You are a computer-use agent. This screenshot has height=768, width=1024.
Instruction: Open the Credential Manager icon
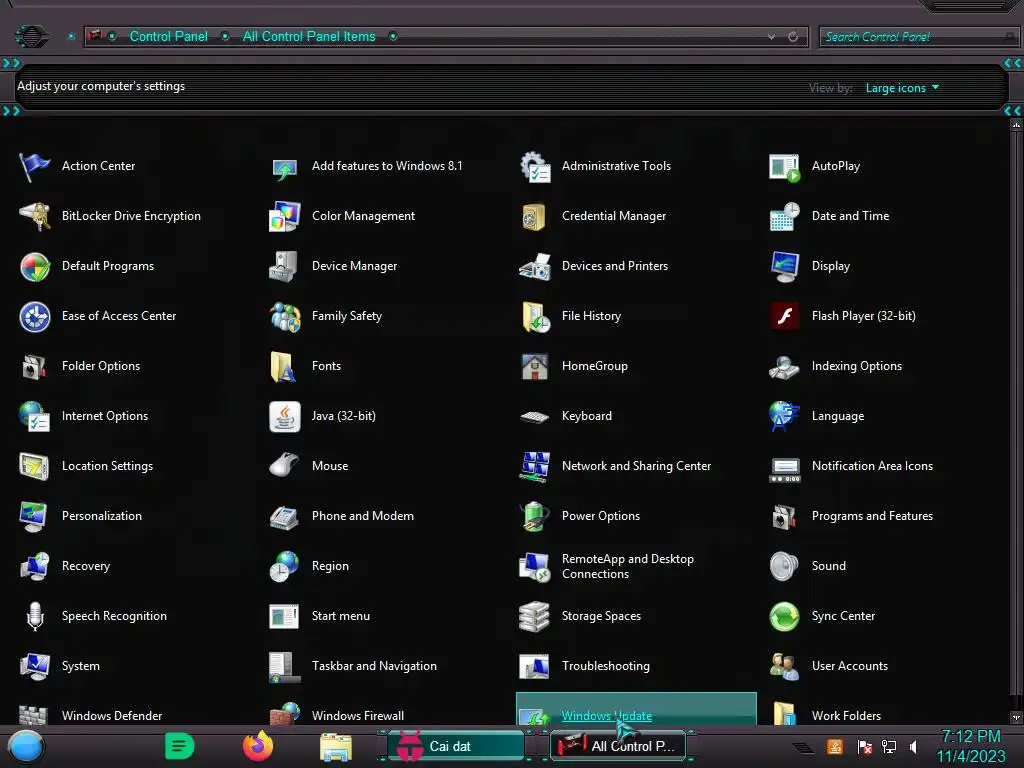coord(535,216)
